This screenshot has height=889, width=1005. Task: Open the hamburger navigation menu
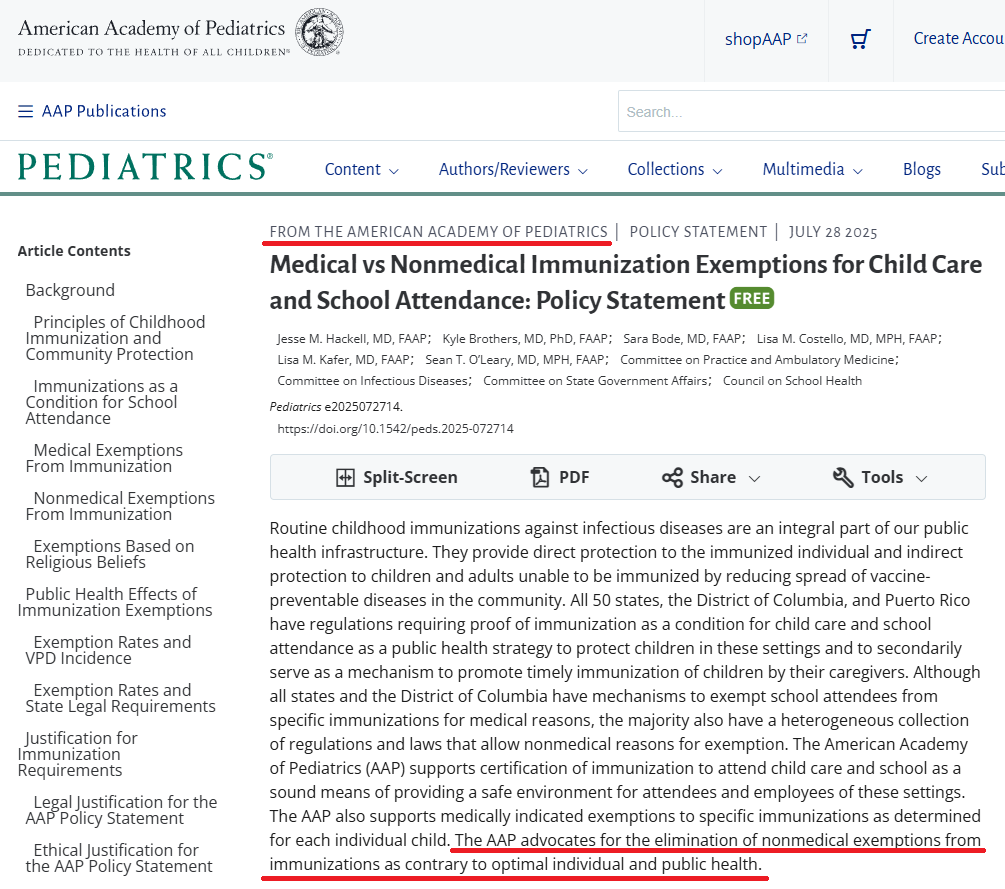pos(25,111)
